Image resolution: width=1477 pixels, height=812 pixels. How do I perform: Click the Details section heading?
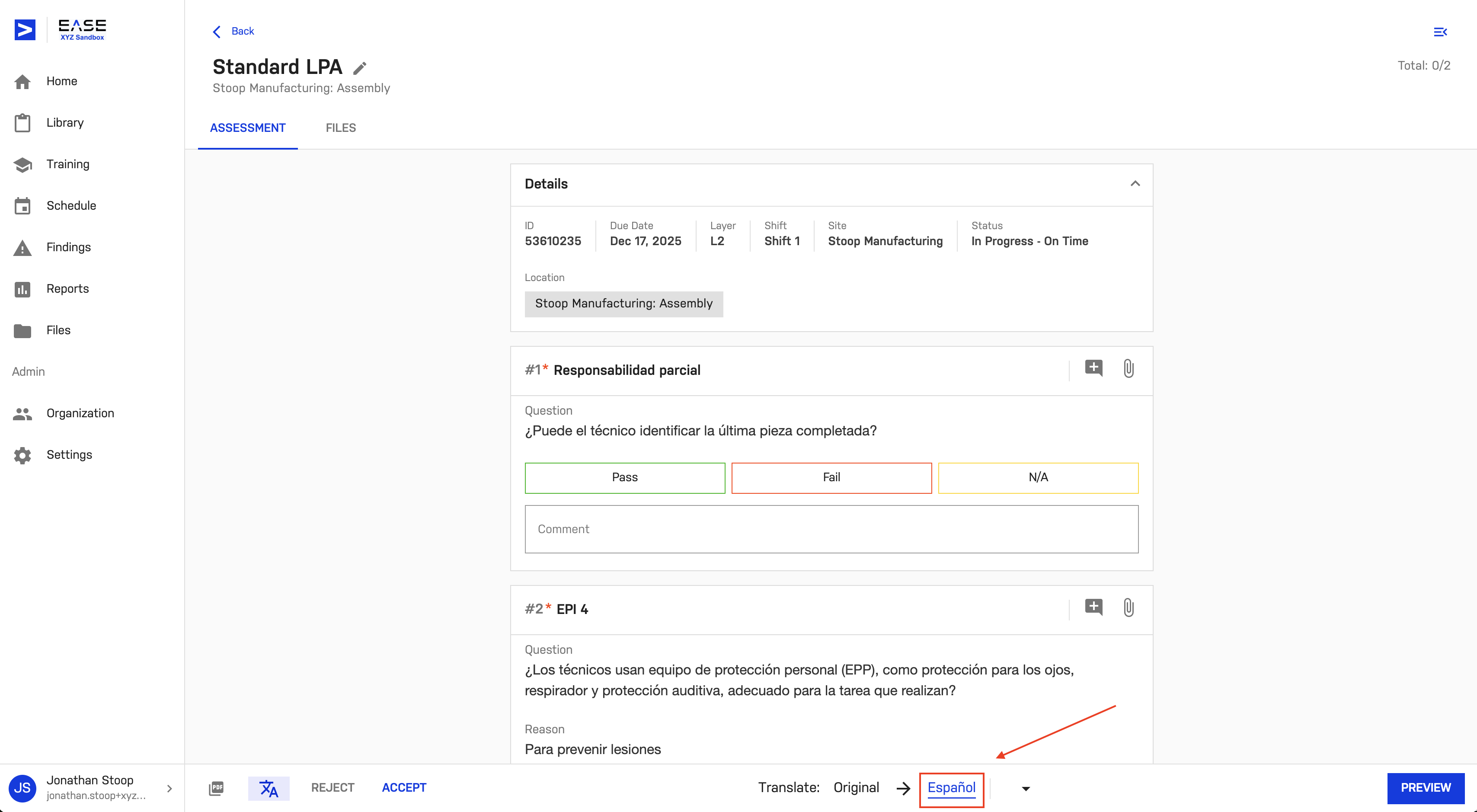(546, 184)
